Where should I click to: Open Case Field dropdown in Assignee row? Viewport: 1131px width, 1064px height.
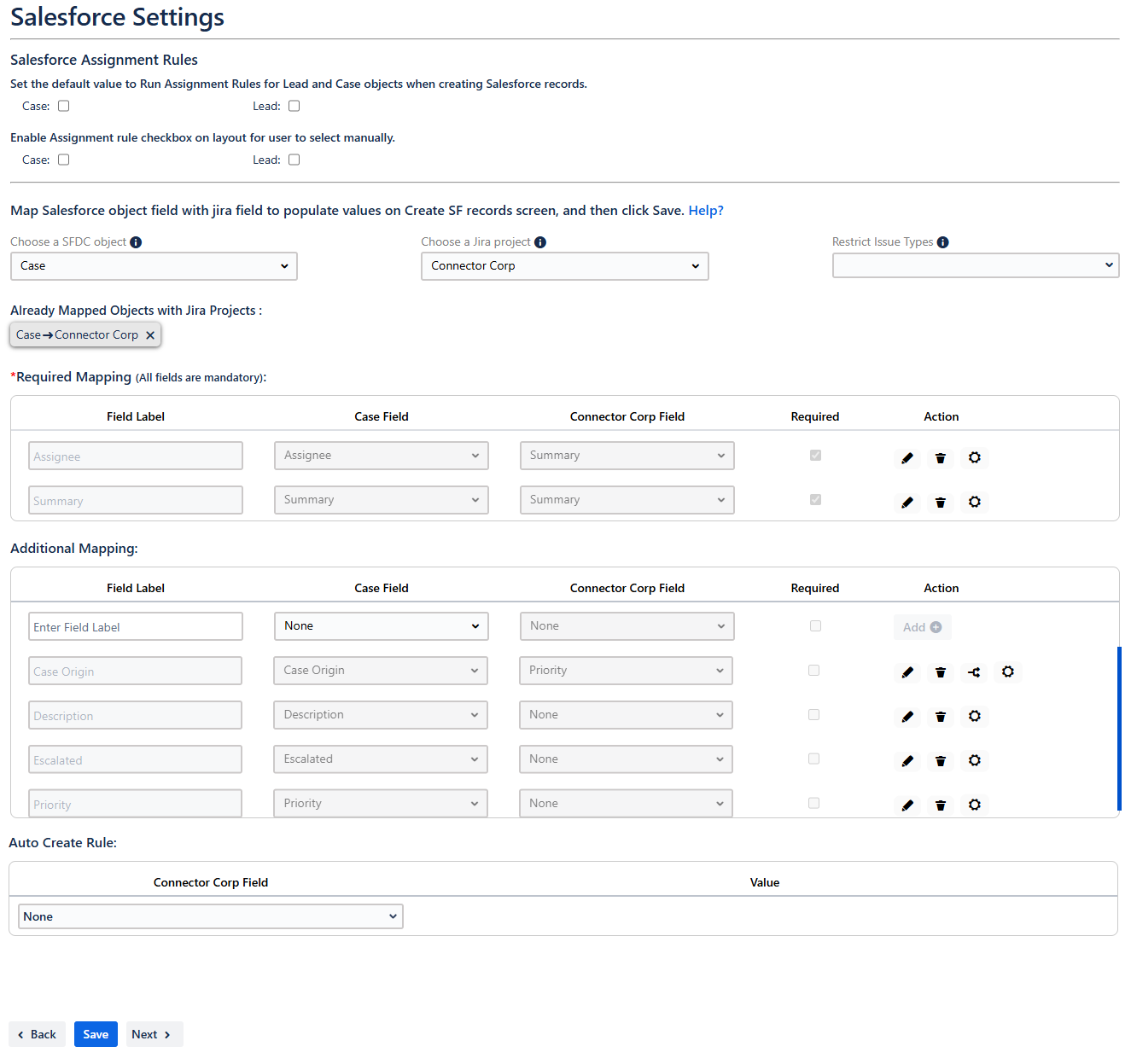point(382,456)
